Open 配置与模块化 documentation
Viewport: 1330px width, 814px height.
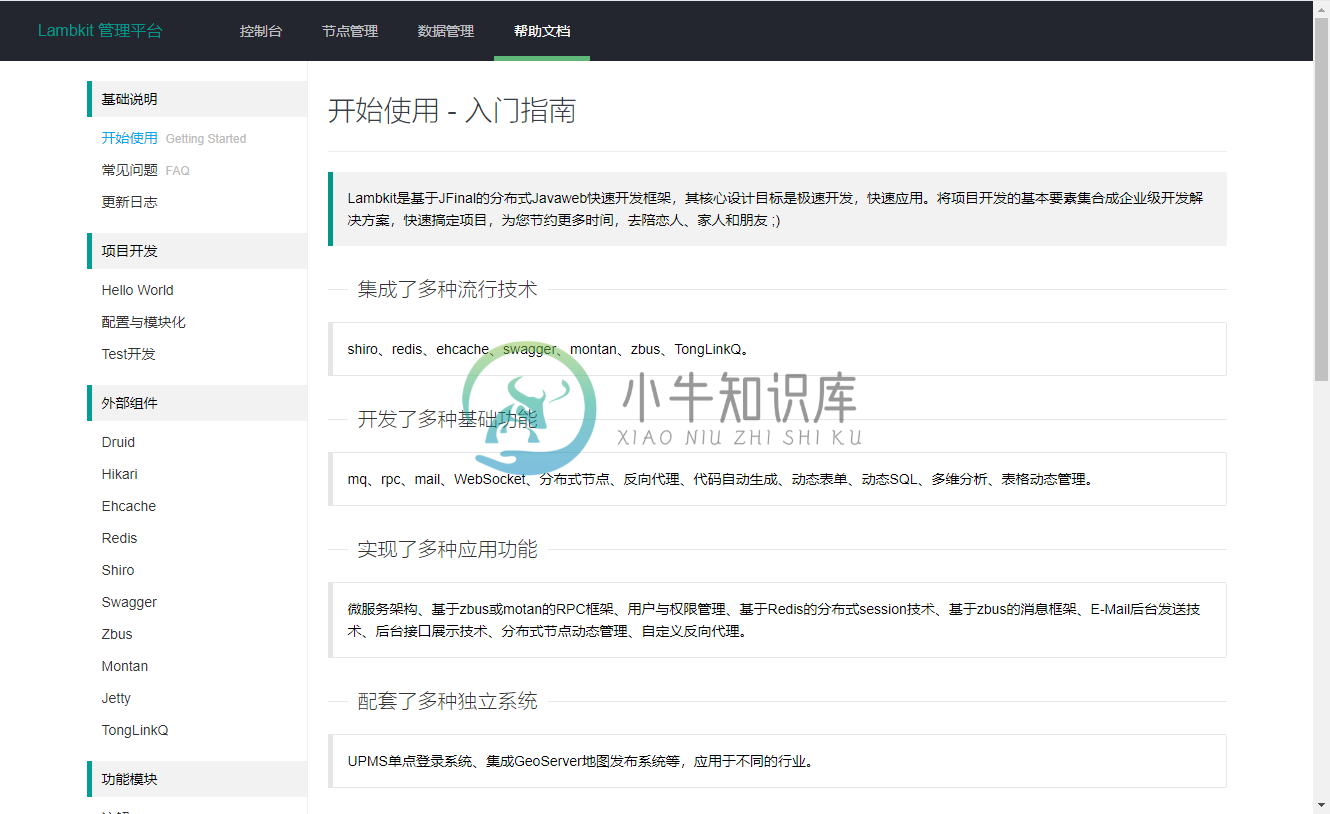(x=144, y=322)
